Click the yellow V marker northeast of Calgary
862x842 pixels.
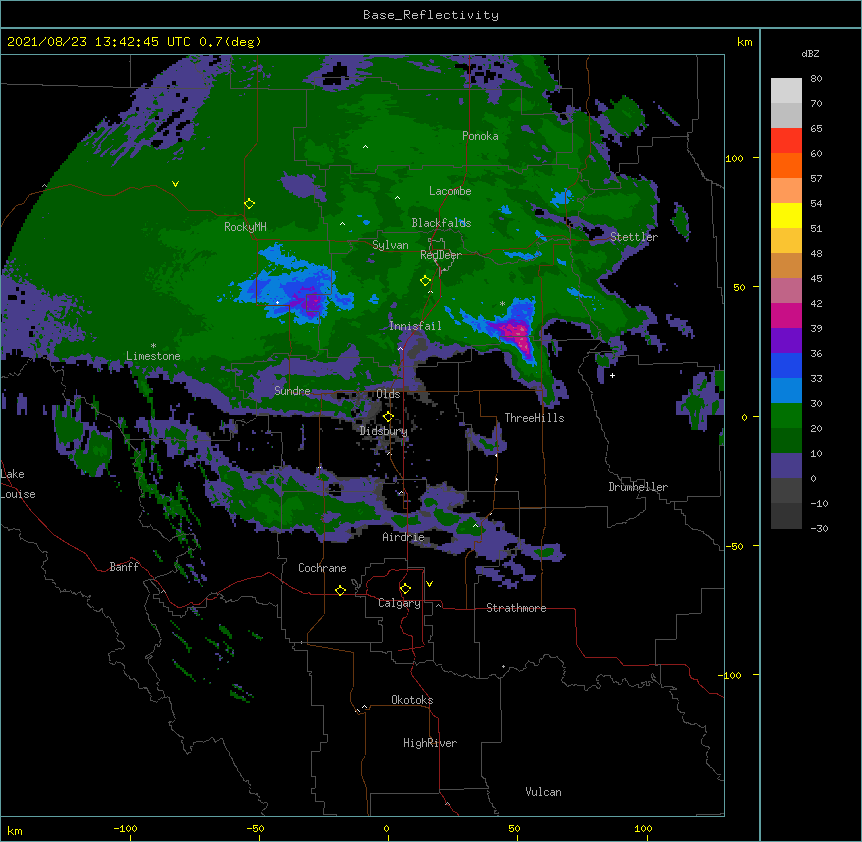(429, 584)
